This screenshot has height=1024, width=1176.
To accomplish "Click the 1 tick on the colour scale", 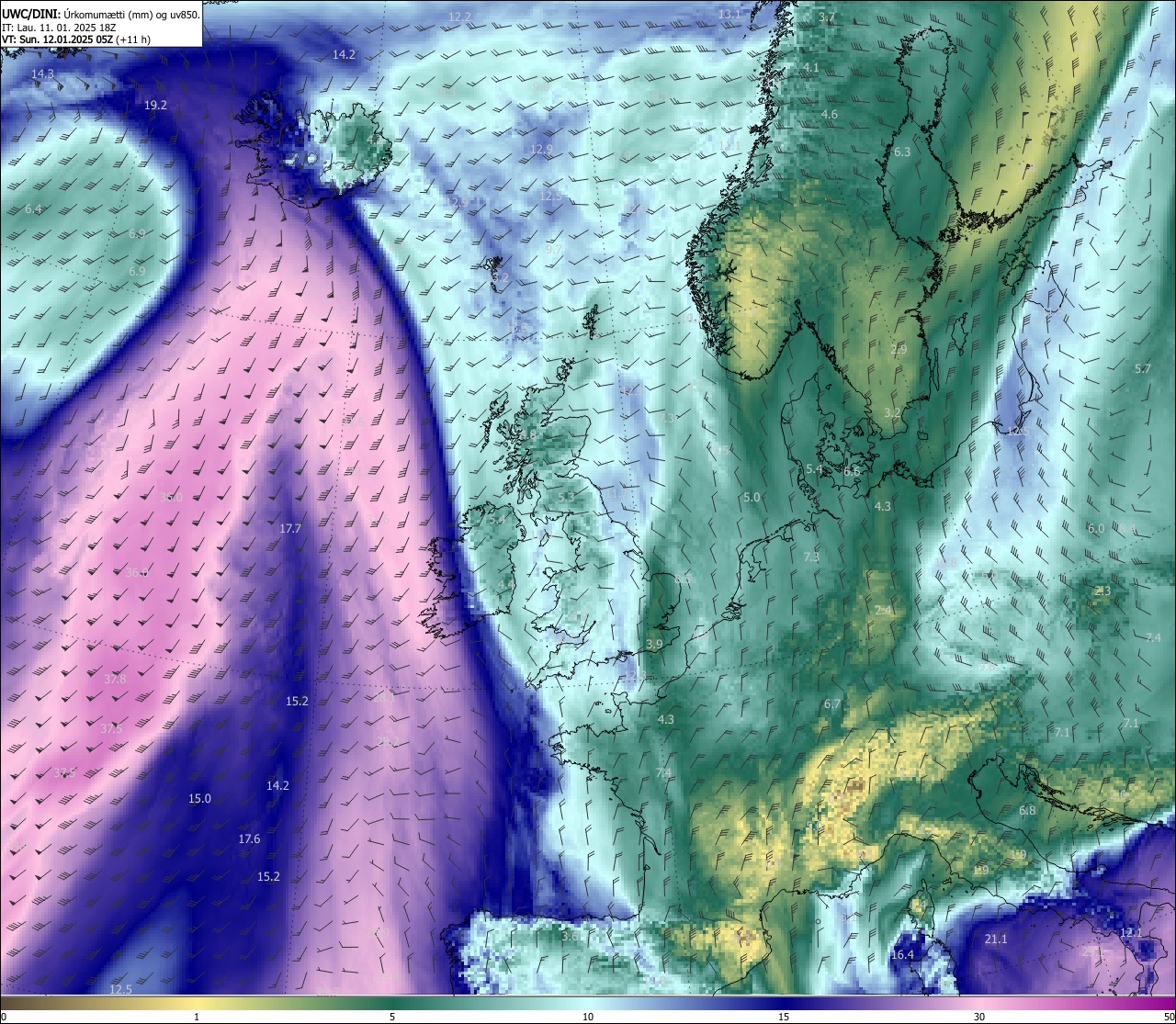I will (197, 1017).
